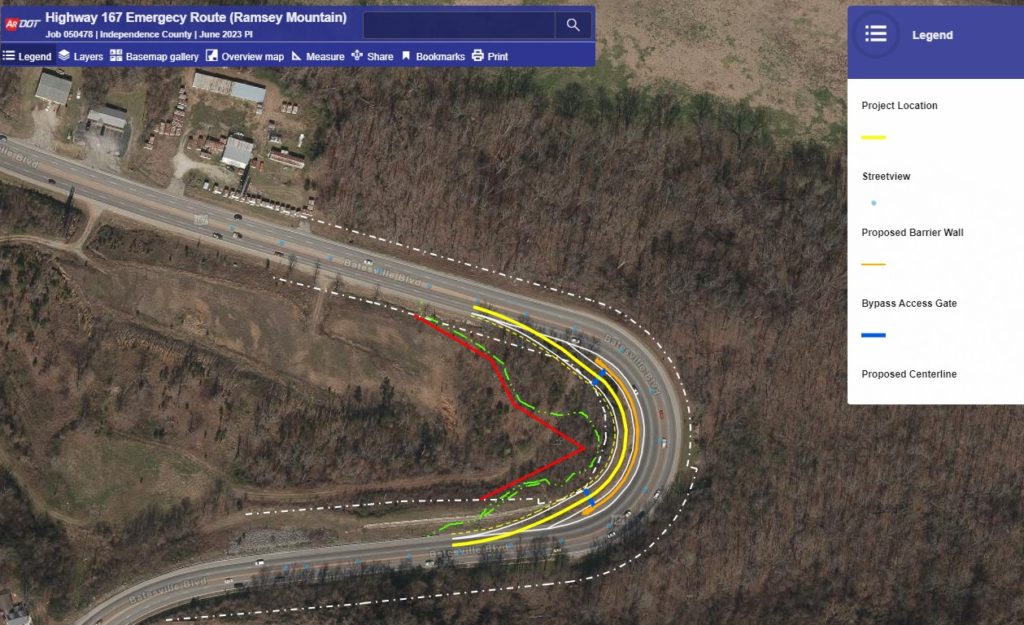Click the orange Proposed Barrier Wall swatch
The width and height of the screenshot is (1024, 625).
coord(873,264)
